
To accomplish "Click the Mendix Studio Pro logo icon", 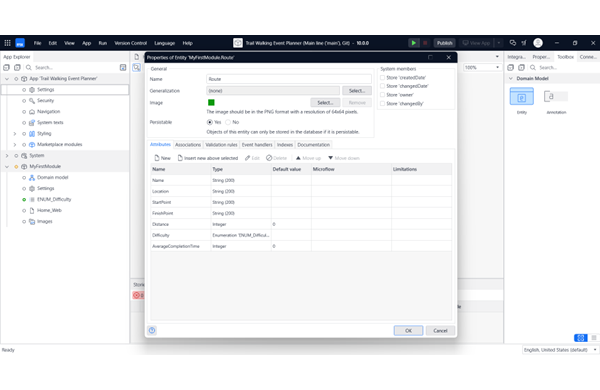I will point(20,43).
